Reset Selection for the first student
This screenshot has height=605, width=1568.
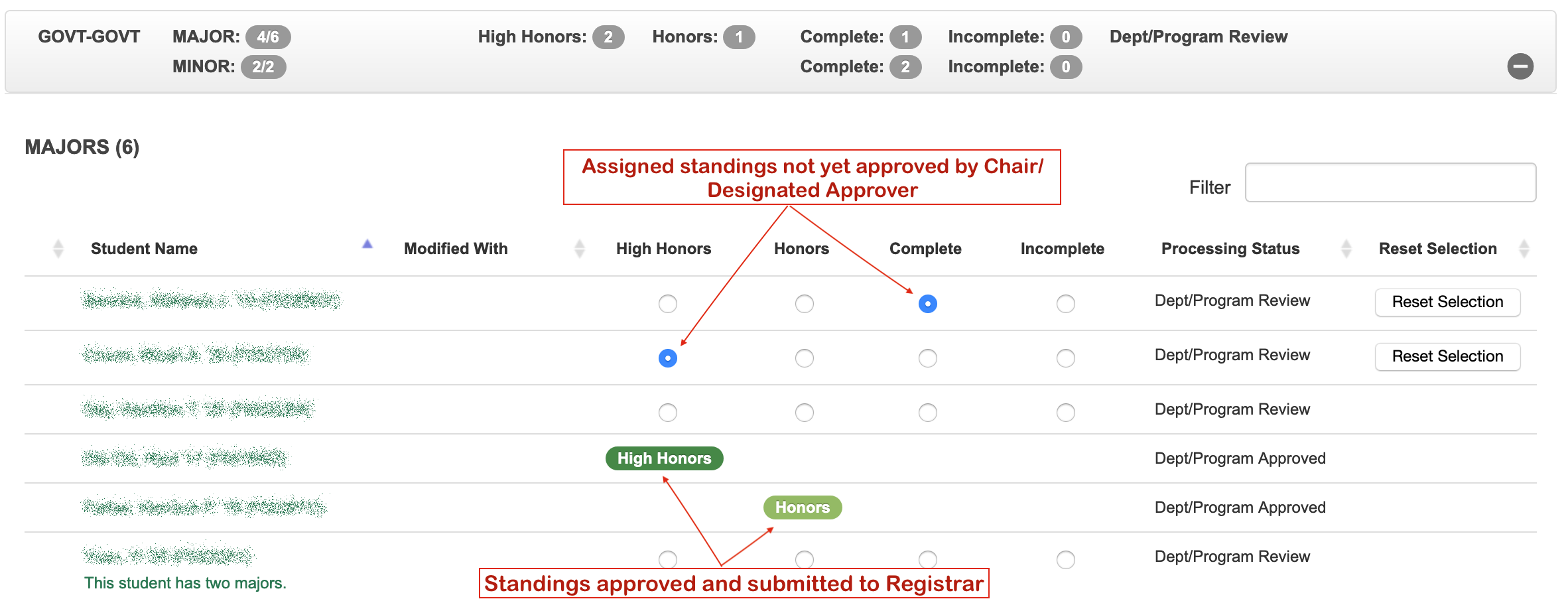coord(1447,302)
